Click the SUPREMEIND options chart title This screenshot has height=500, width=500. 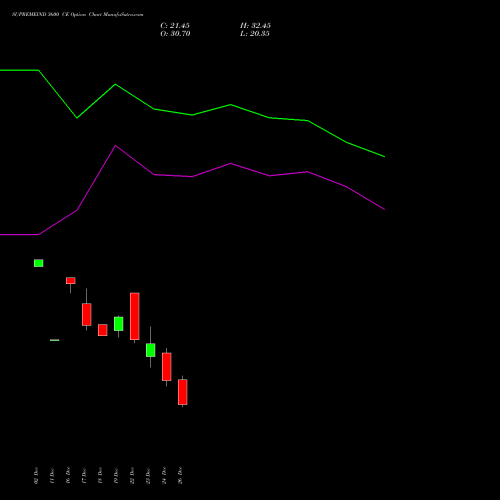coord(77,15)
